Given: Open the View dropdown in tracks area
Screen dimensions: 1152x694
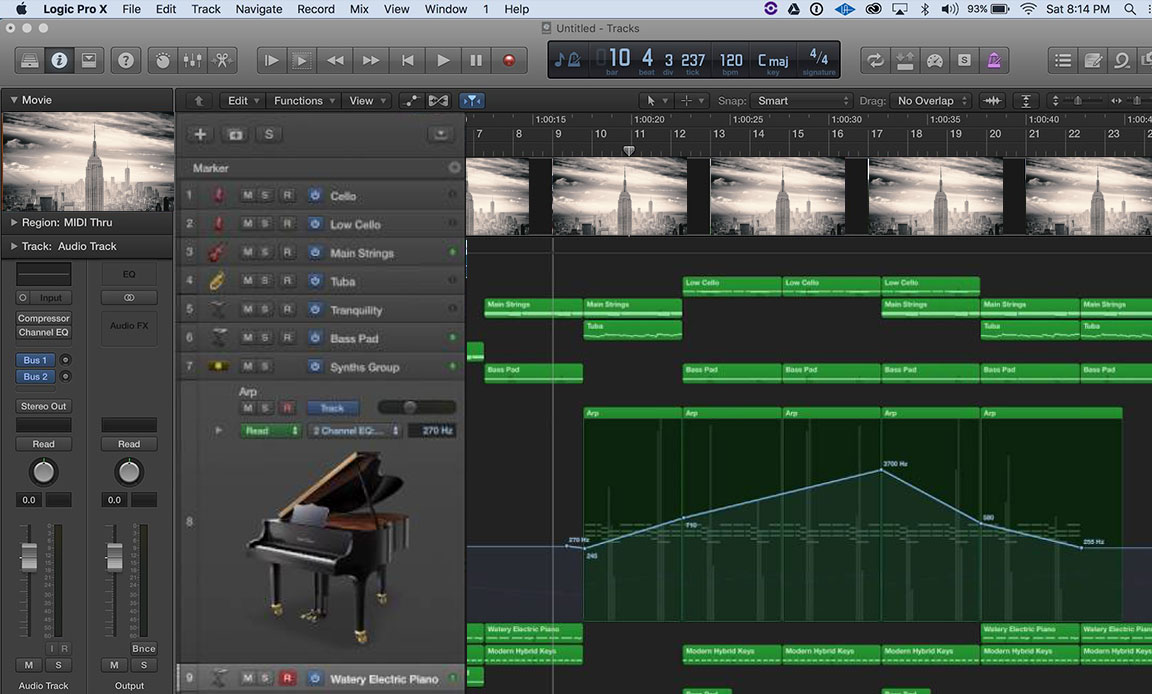Looking at the screenshot, I should (367, 101).
